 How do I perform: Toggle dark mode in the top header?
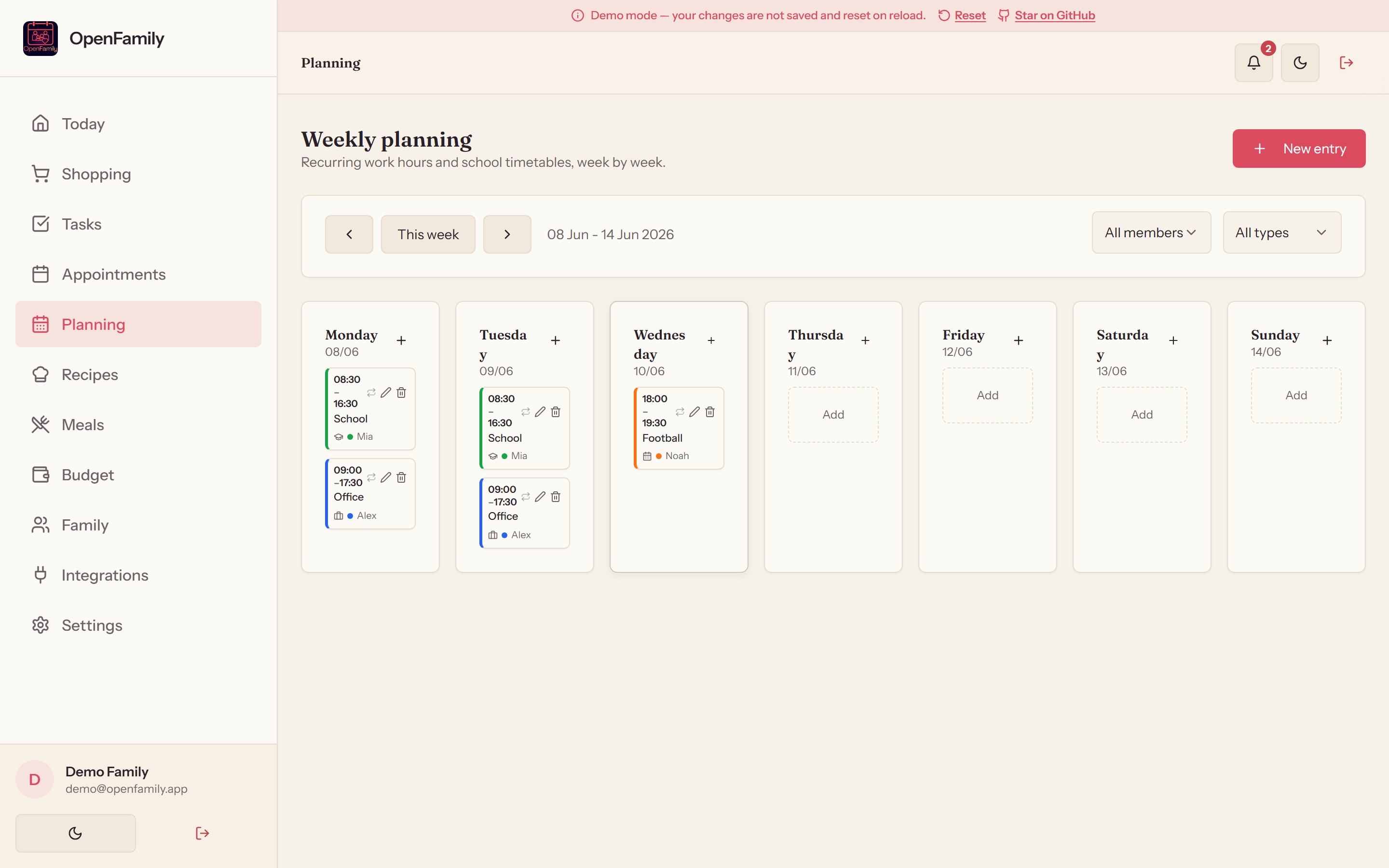pyautogui.click(x=1300, y=63)
